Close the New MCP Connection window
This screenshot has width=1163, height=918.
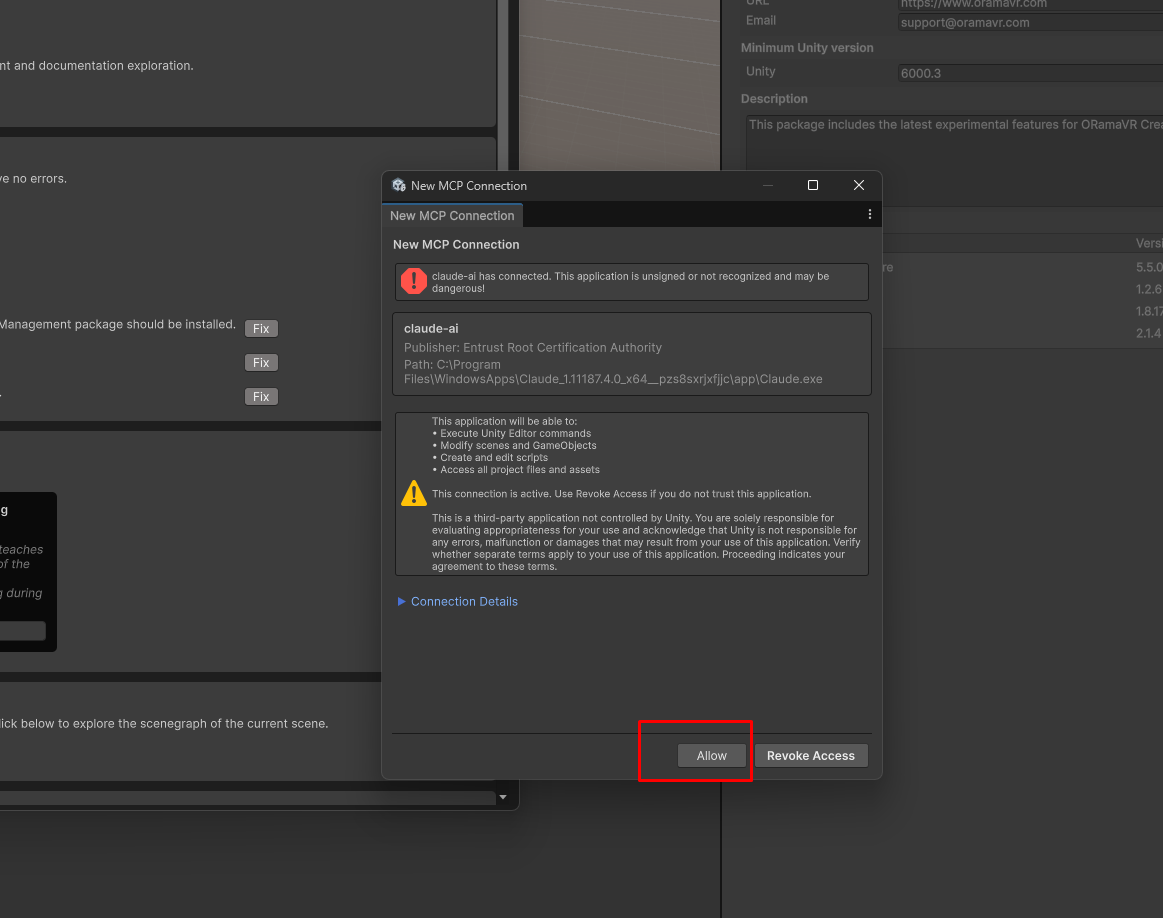[x=858, y=185]
